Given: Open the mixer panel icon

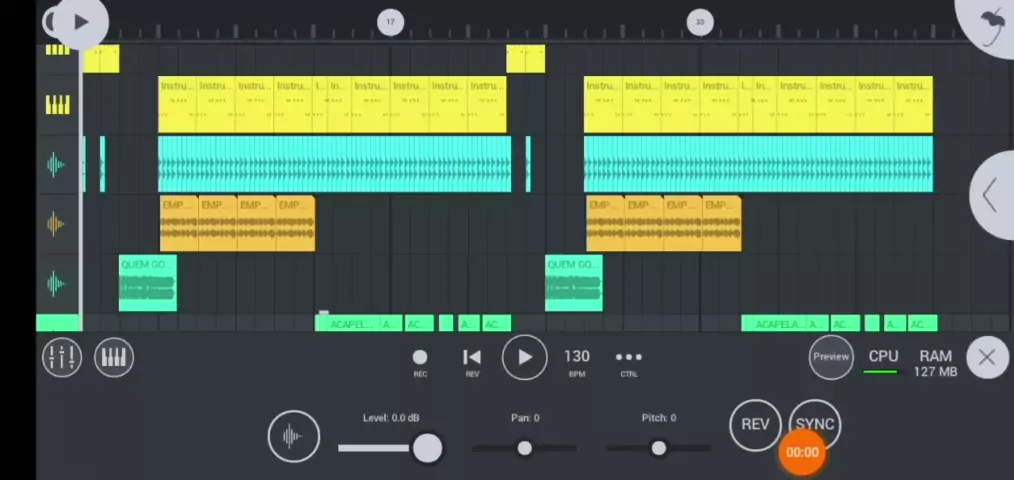Looking at the screenshot, I should tap(61, 357).
